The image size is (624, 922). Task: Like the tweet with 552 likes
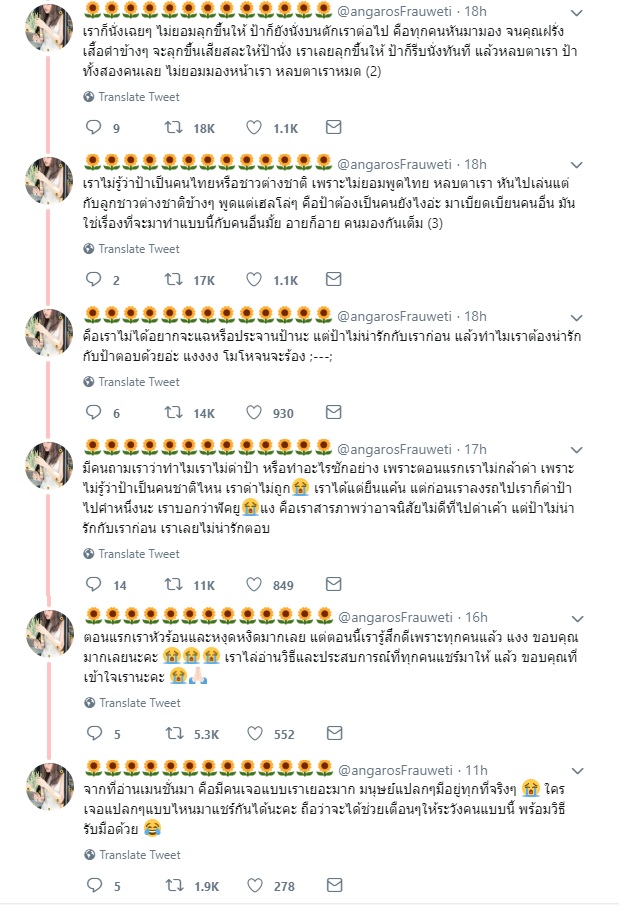click(255, 733)
